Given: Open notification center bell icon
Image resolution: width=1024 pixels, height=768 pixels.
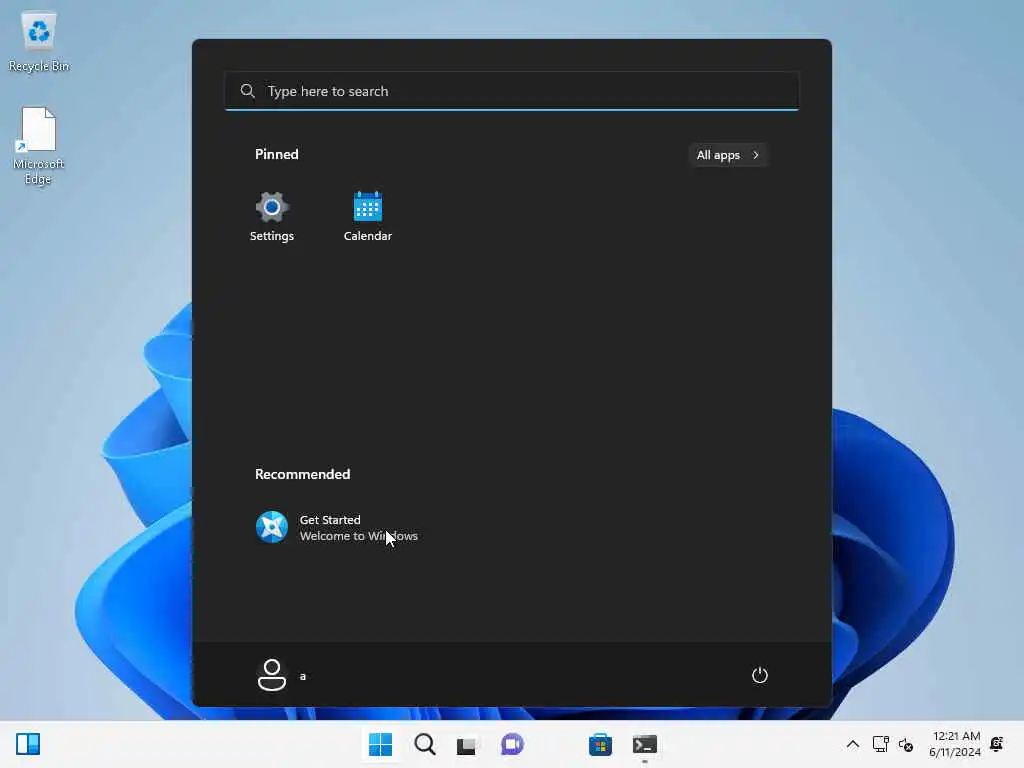Looking at the screenshot, I should [997, 744].
